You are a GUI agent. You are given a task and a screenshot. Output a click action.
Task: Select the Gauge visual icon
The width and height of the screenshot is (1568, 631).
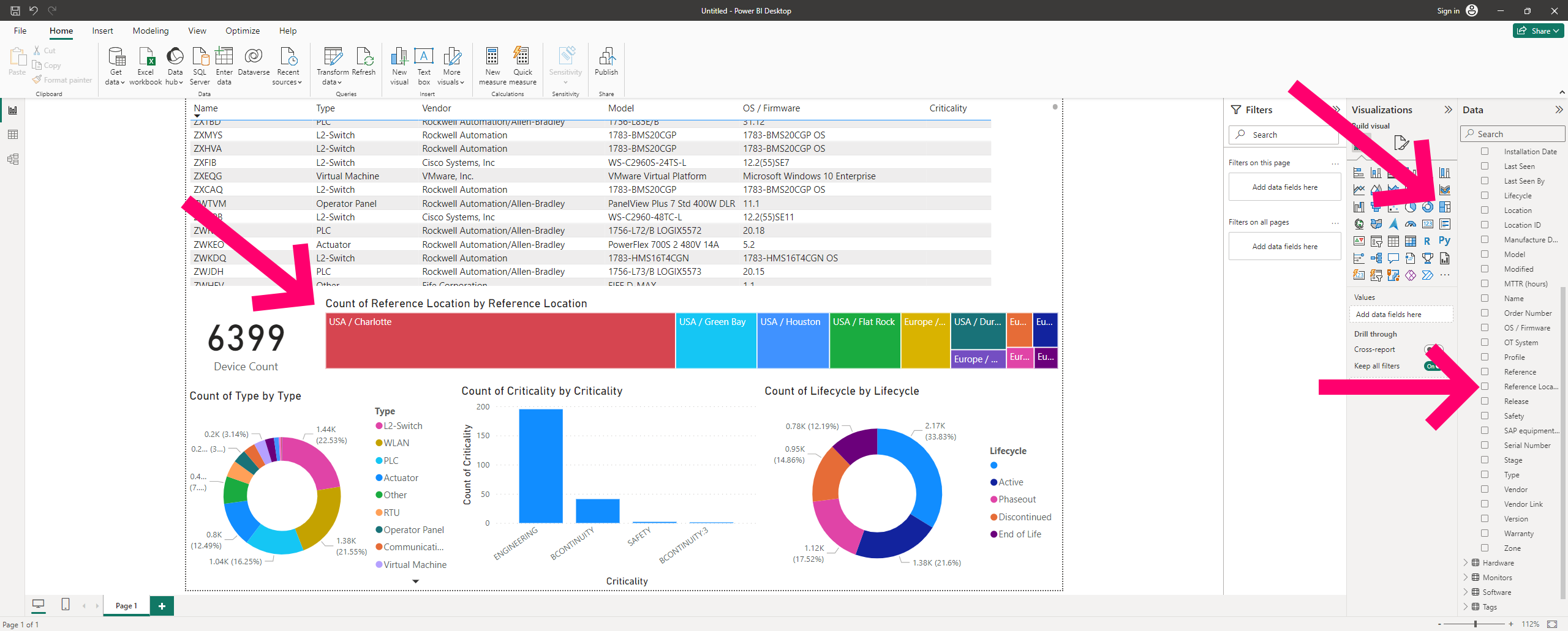(x=1411, y=224)
